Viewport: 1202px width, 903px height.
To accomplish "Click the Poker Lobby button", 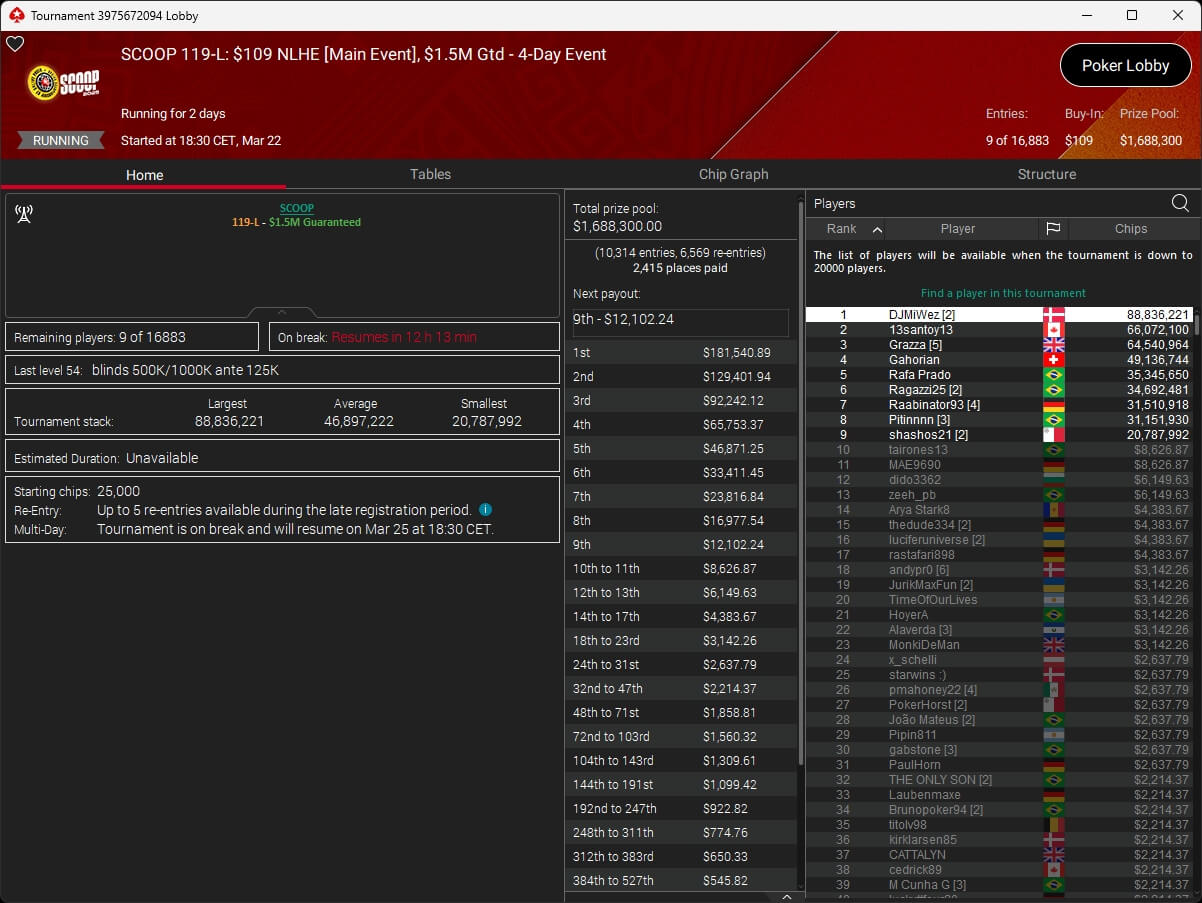I will click(x=1125, y=66).
